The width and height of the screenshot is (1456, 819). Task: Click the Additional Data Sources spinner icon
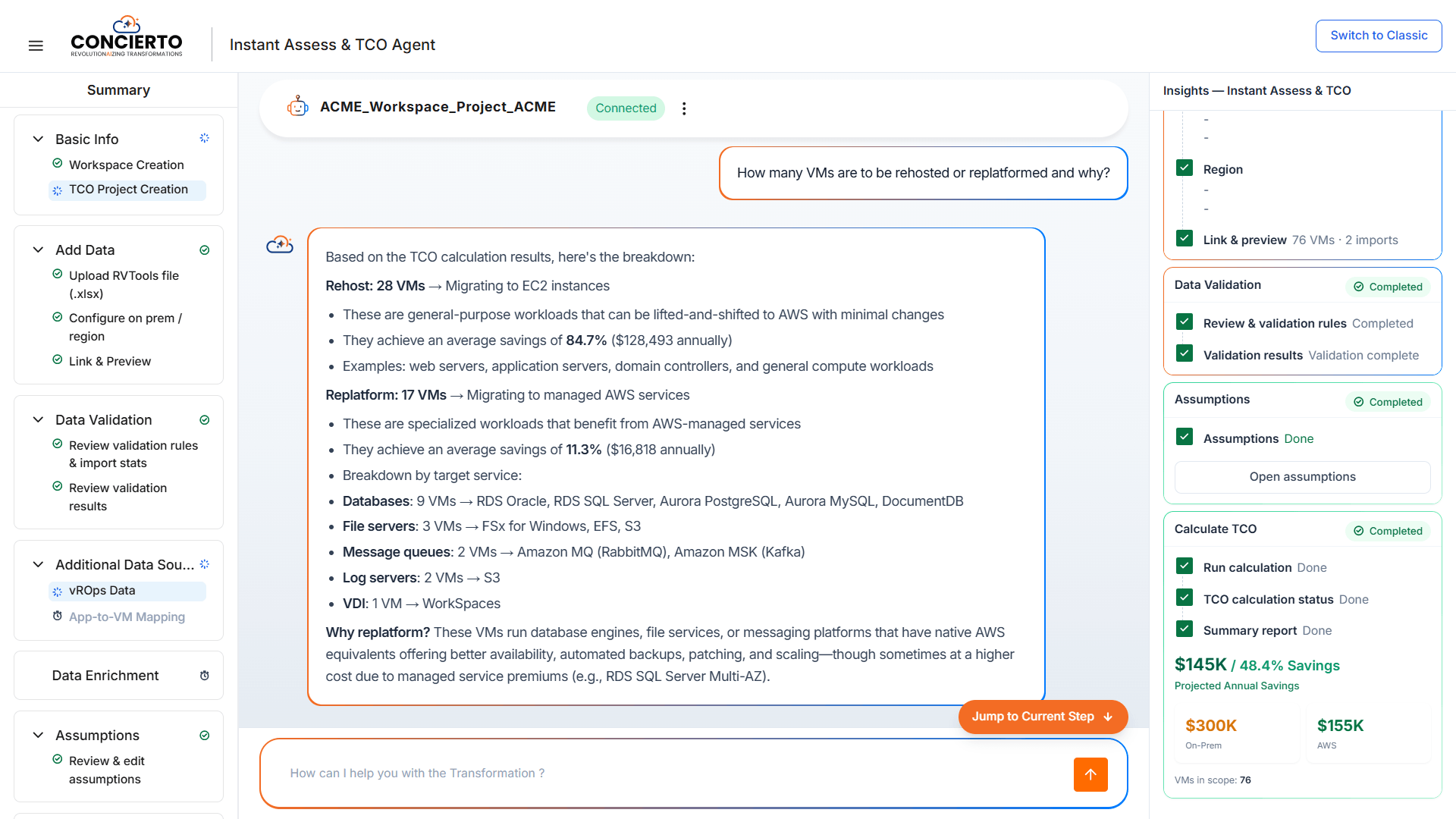click(x=204, y=564)
